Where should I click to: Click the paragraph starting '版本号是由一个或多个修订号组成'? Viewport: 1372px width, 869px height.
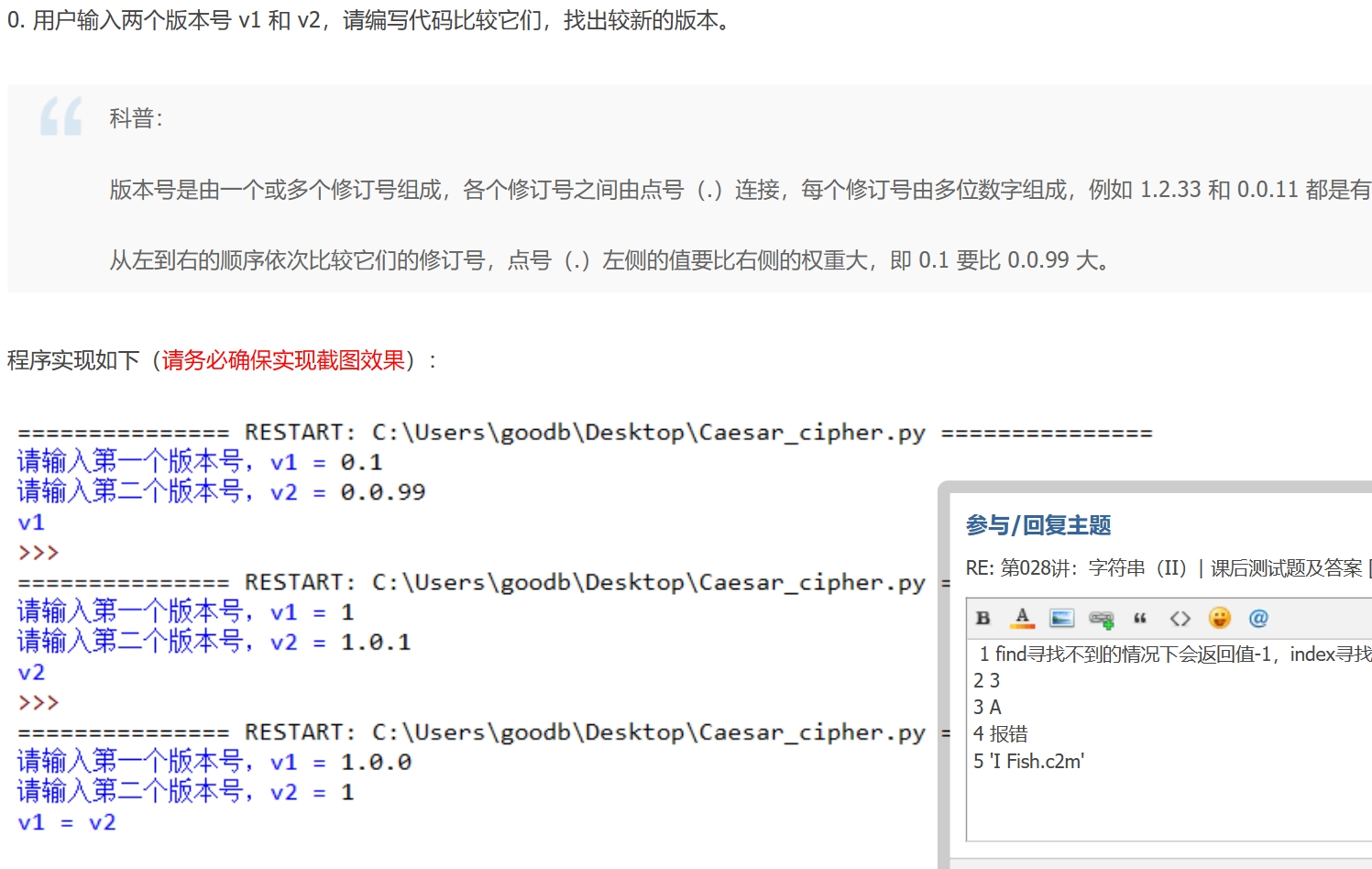[741, 190]
